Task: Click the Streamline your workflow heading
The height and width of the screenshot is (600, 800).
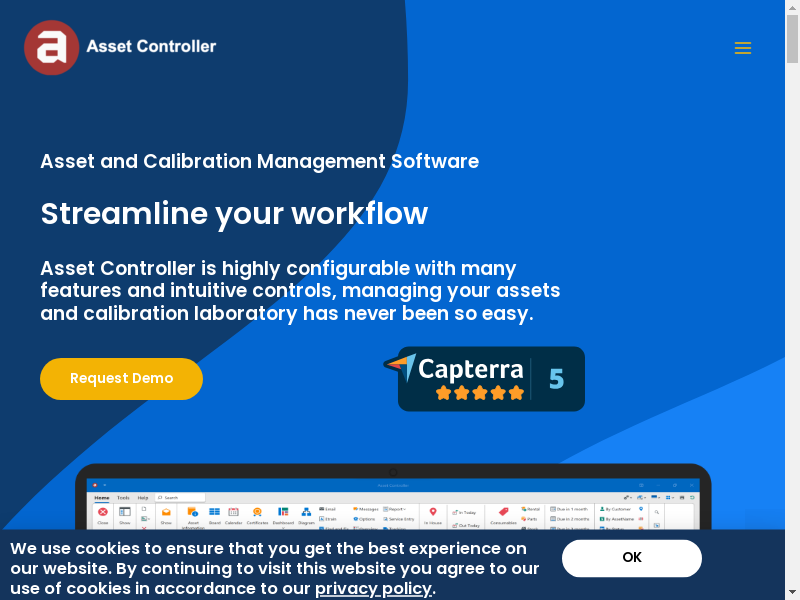Action: [x=234, y=214]
